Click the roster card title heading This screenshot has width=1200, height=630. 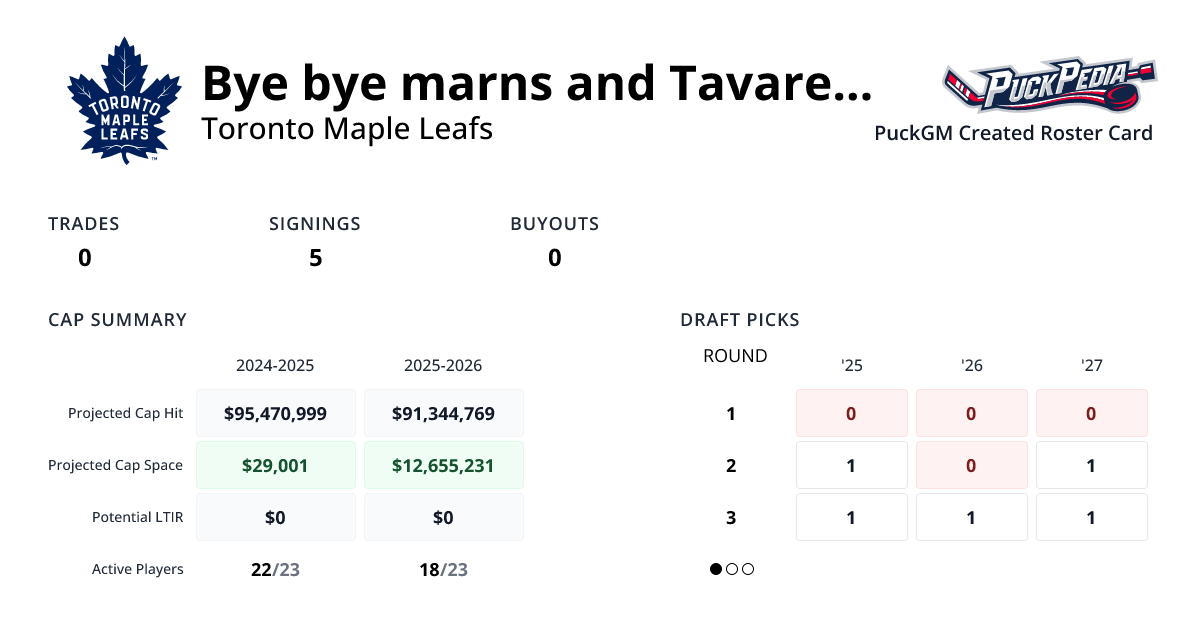coord(536,83)
